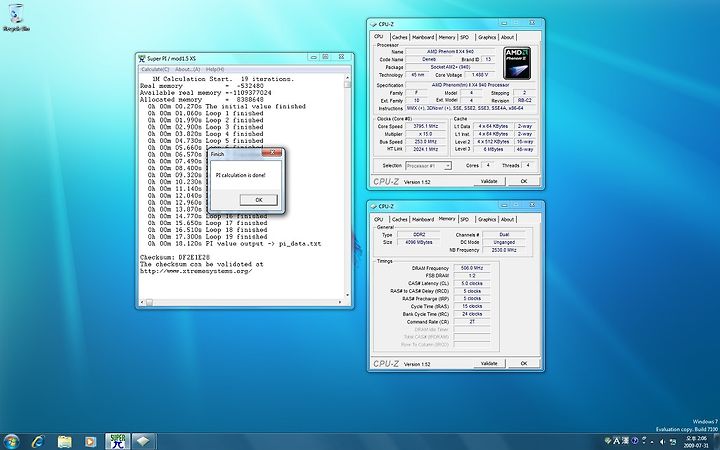720x450 pixels.
Task: Close the Finish dialog with its X button
Action: pos(272,152)
